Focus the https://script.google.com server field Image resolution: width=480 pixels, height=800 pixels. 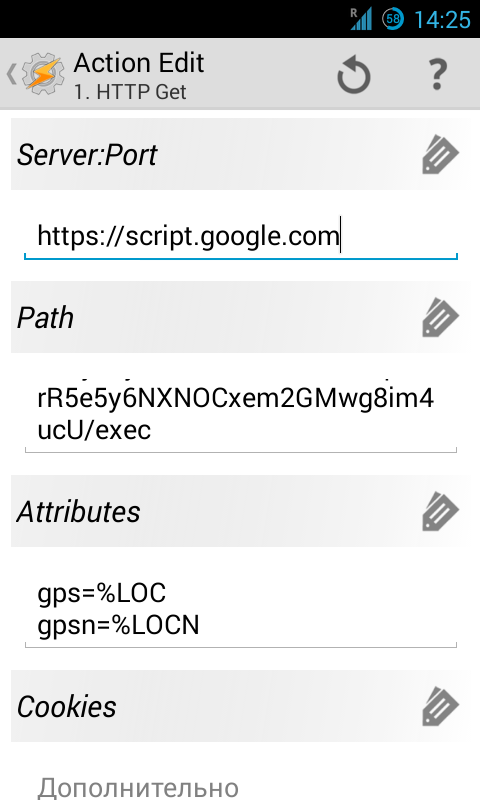(241, 236)
